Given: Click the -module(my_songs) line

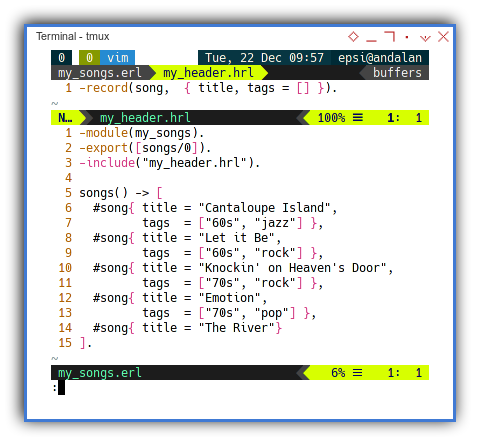Looking at the screenshot, I should pos(141,133).
